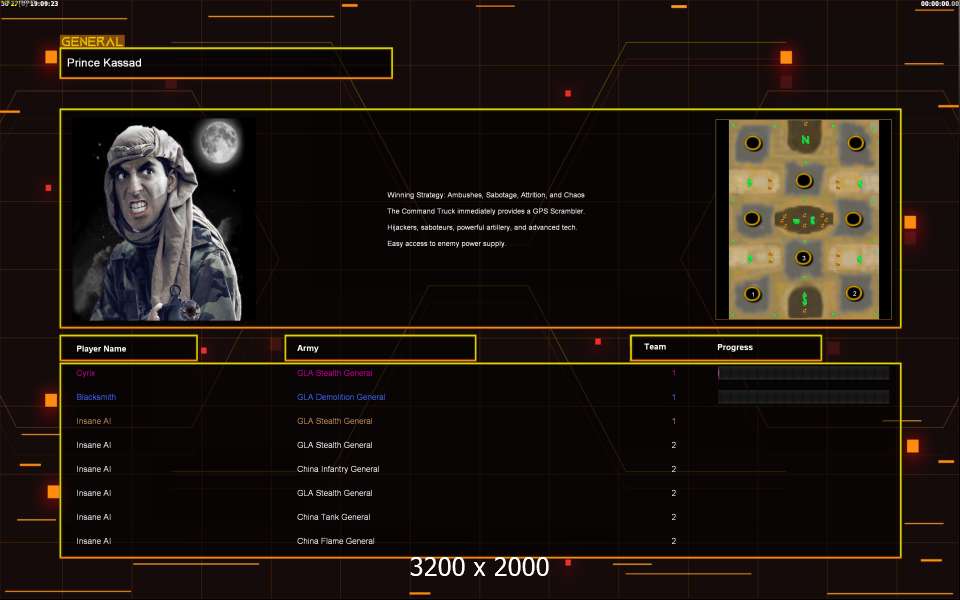Click Blacksmith's loading progress bar
The height and width of the screenshot is (600, 960).
[x=803, y=397]
